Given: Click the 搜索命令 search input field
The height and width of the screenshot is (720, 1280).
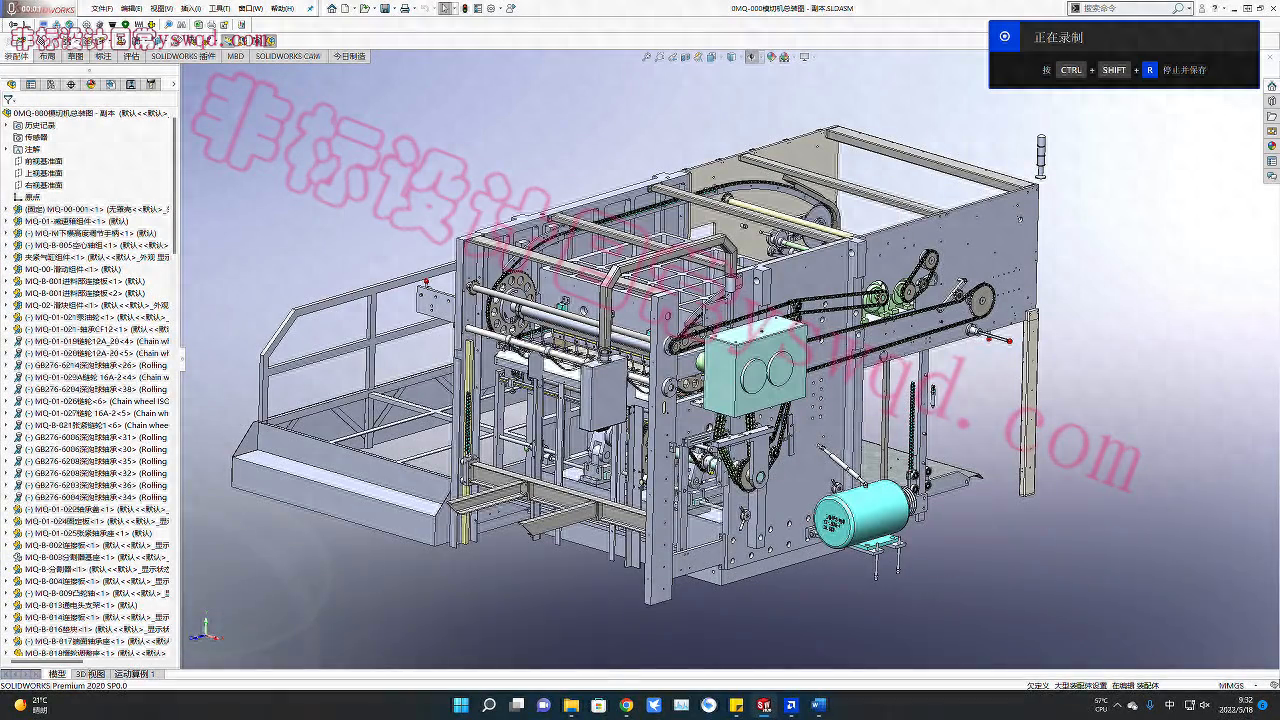Looking at the screenshot, I should 1122,8.
